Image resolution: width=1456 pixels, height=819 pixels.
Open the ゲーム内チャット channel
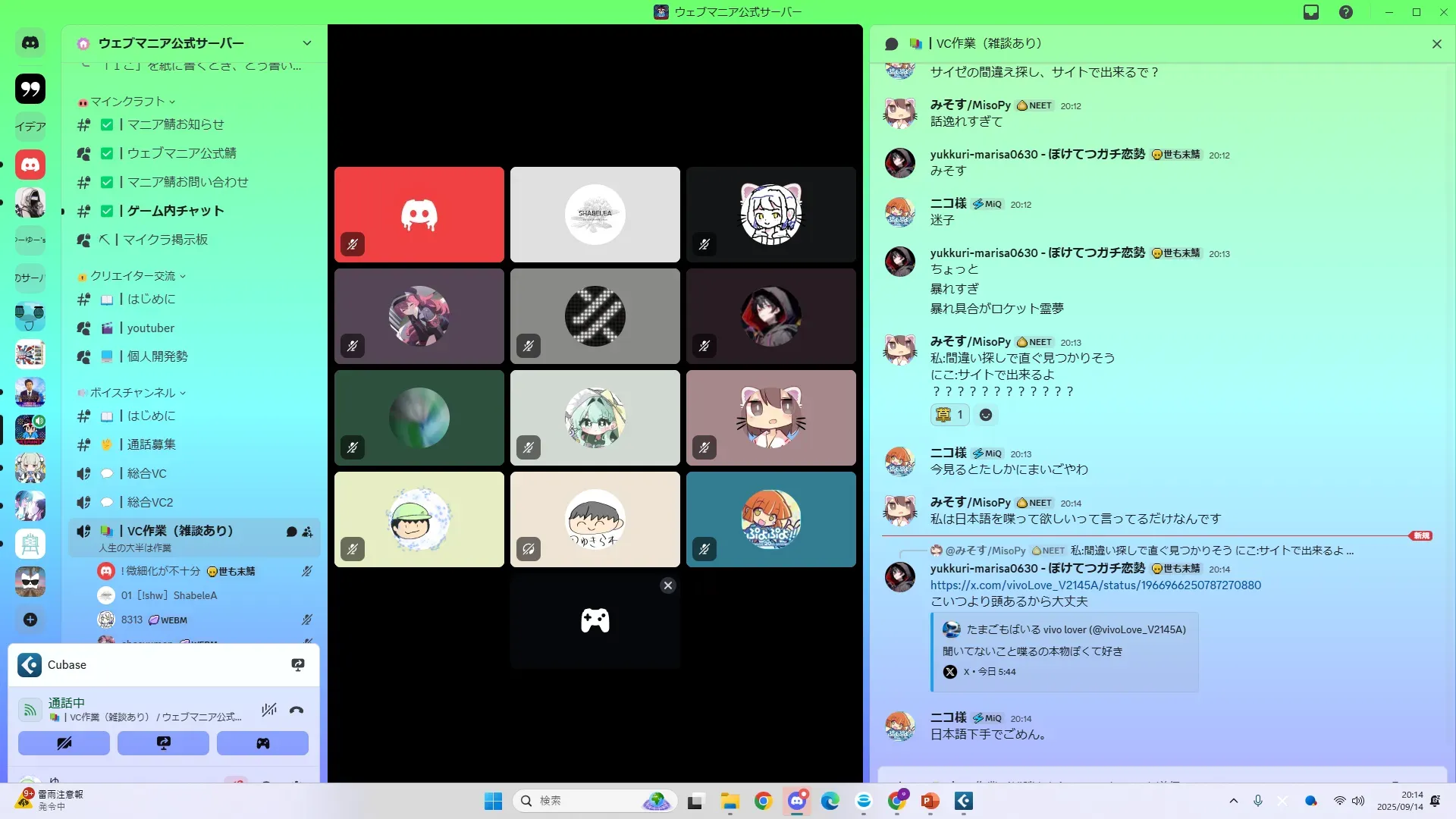(x=175, y=211)
